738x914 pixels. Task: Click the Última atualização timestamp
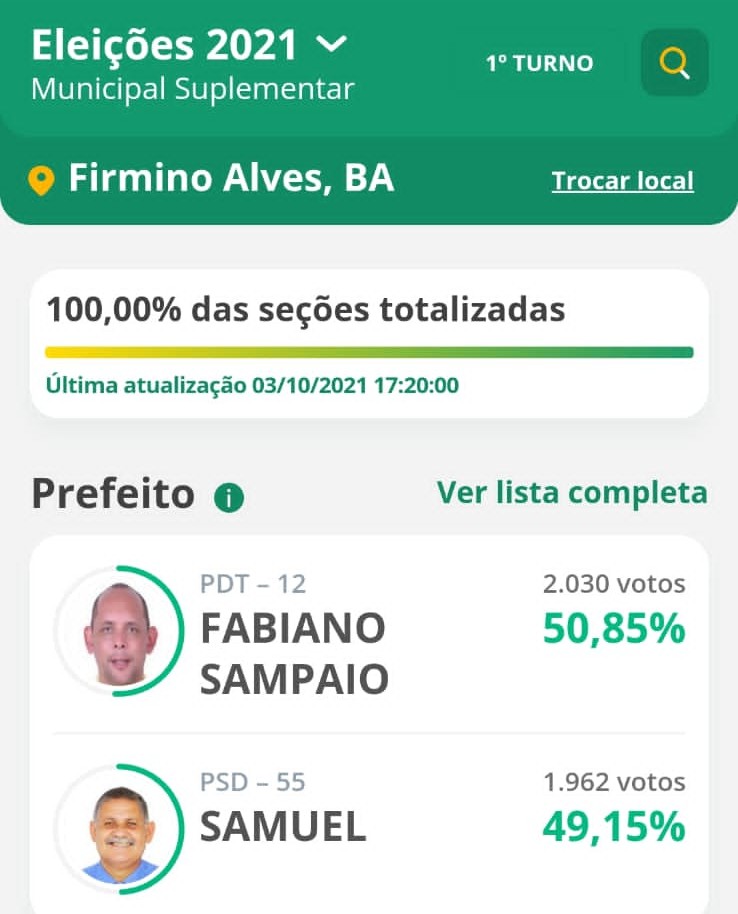(x=252, y=385)
